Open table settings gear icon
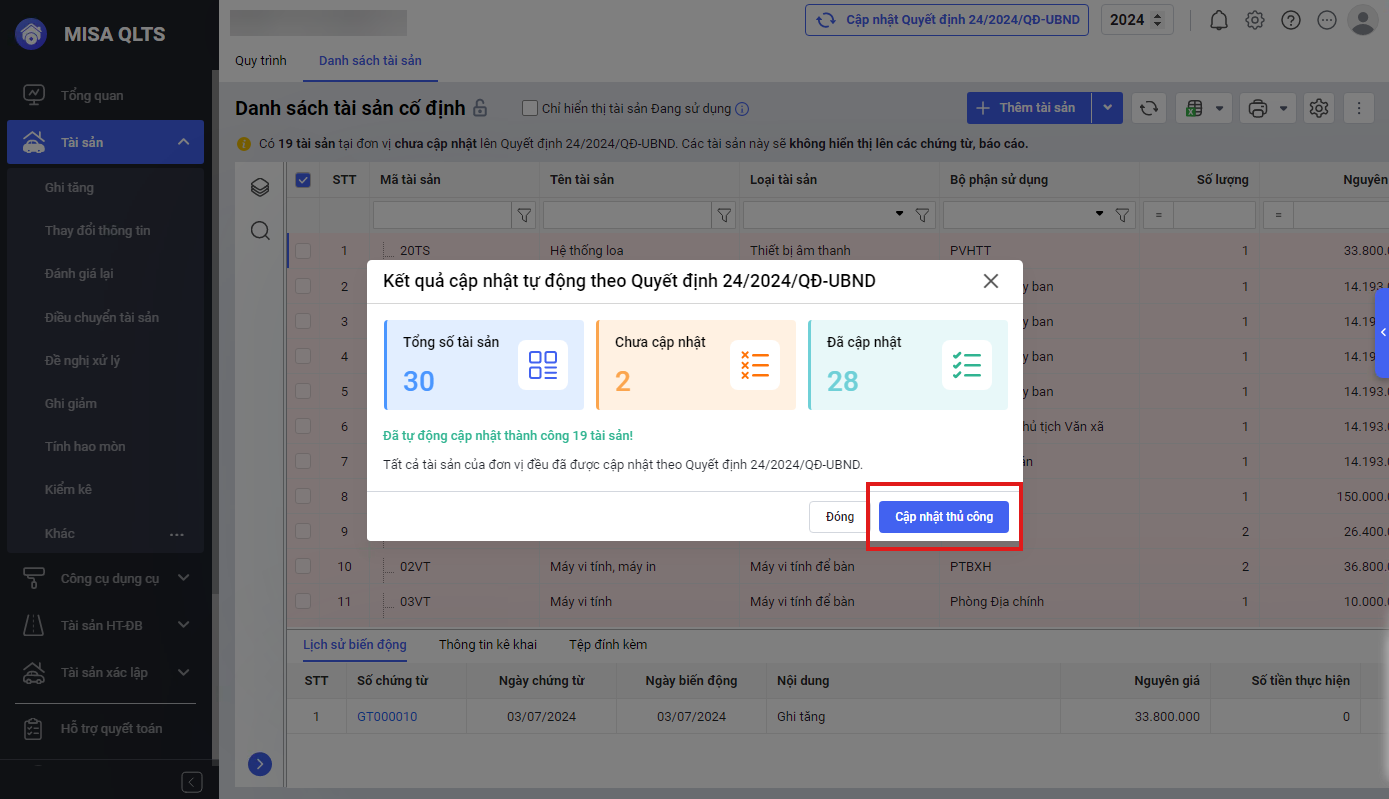Viewport: 1389px width, 799px height. (1319, 108)
